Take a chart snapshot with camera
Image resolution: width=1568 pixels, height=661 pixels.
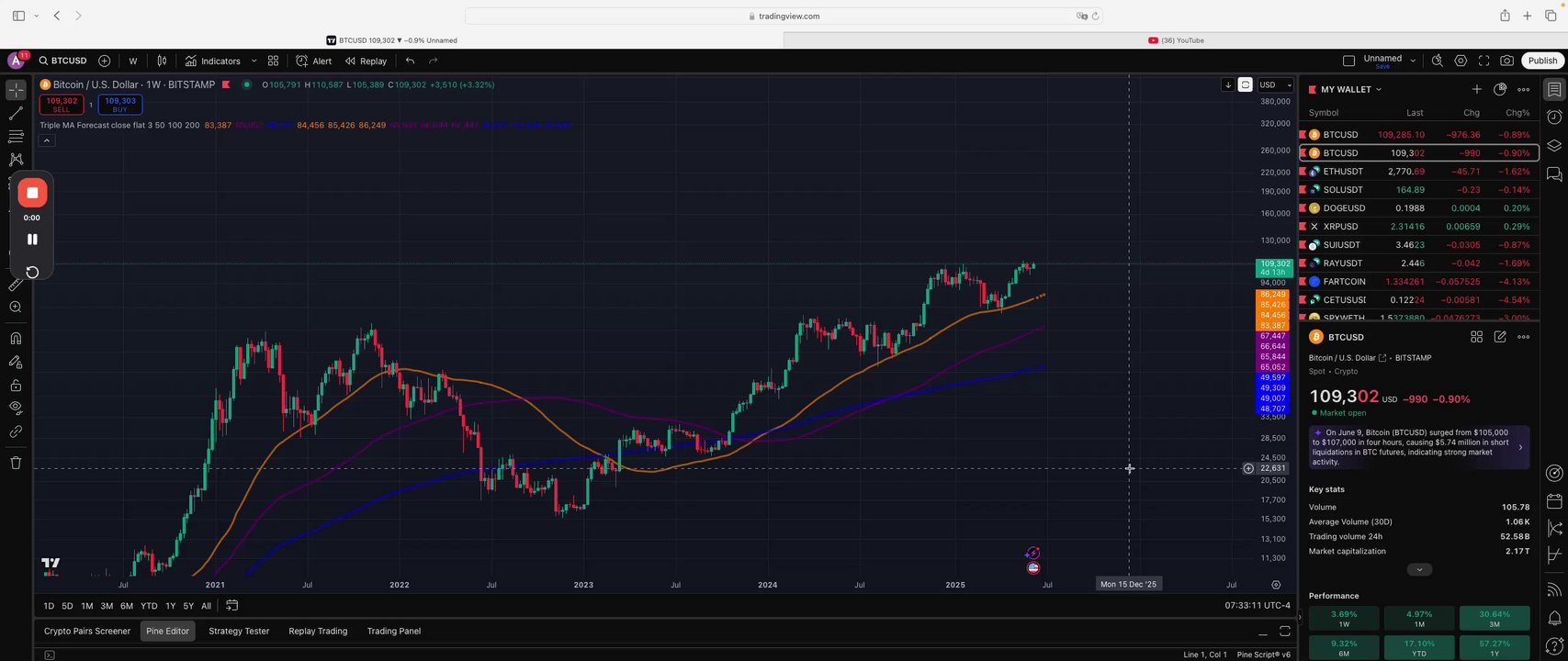tap(1506, 61)
